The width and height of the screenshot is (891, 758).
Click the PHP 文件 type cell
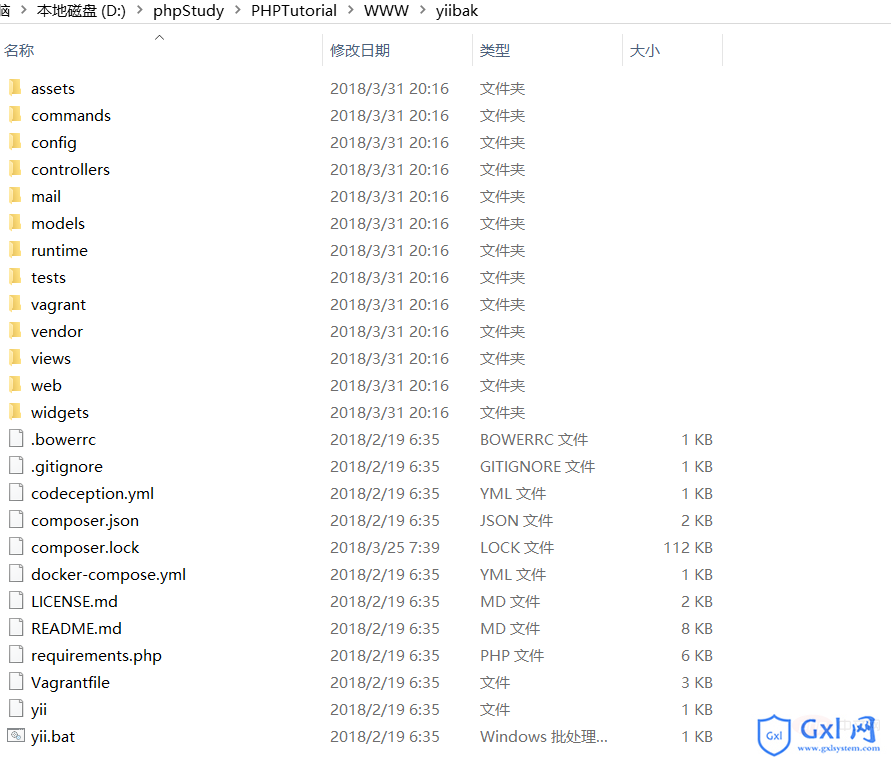511,655
